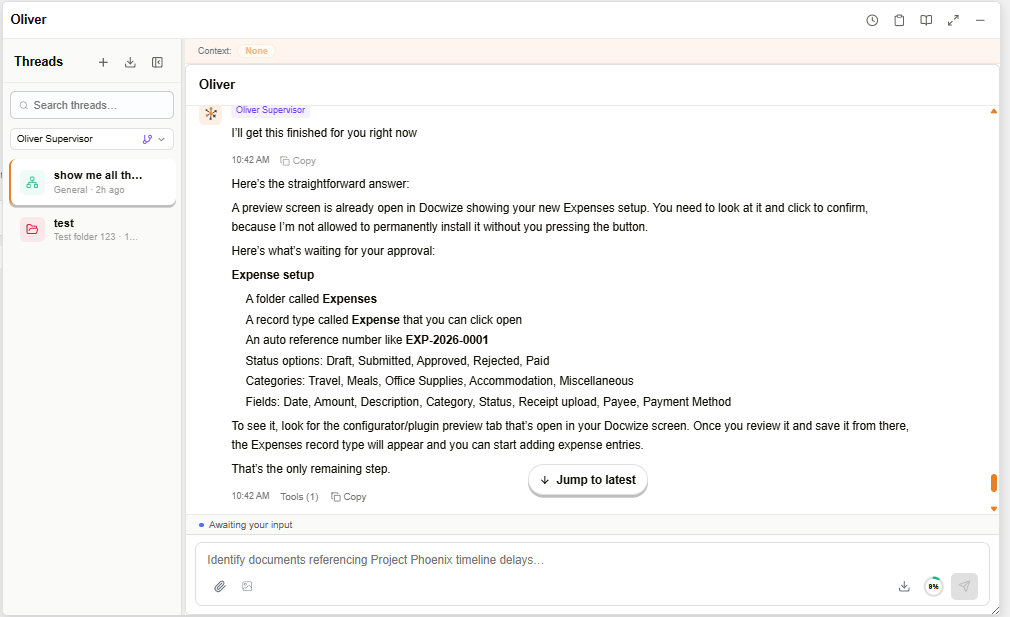Screen dimensions: 1010x617
Task: Copy the 'I'll get this finished' message
Action: click(x=298, y=161)
